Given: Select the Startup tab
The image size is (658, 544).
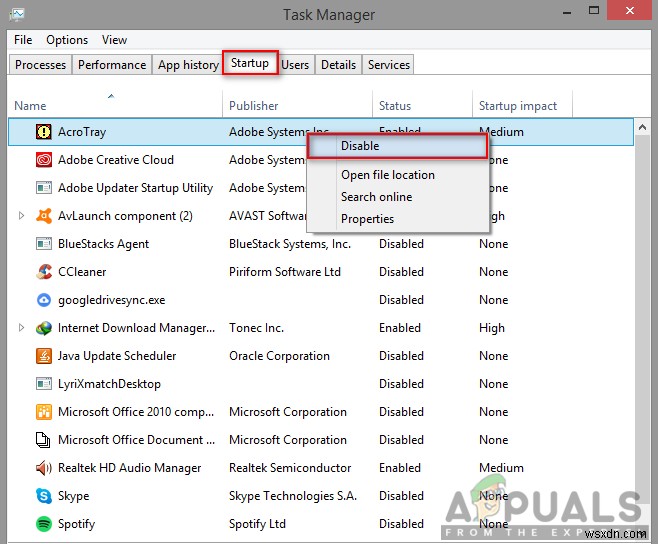Looking at the screenshot, I should pos(250,63).
